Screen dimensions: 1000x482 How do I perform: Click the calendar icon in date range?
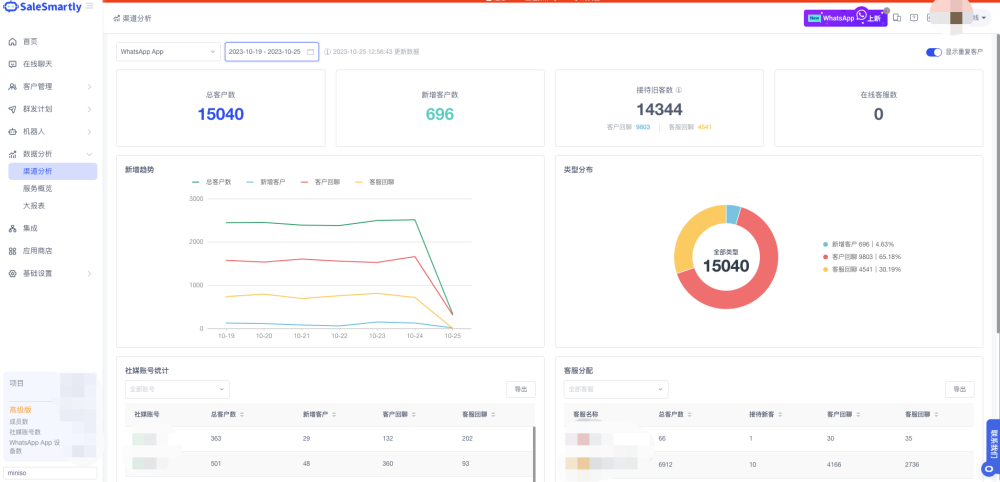pos(311,52)
